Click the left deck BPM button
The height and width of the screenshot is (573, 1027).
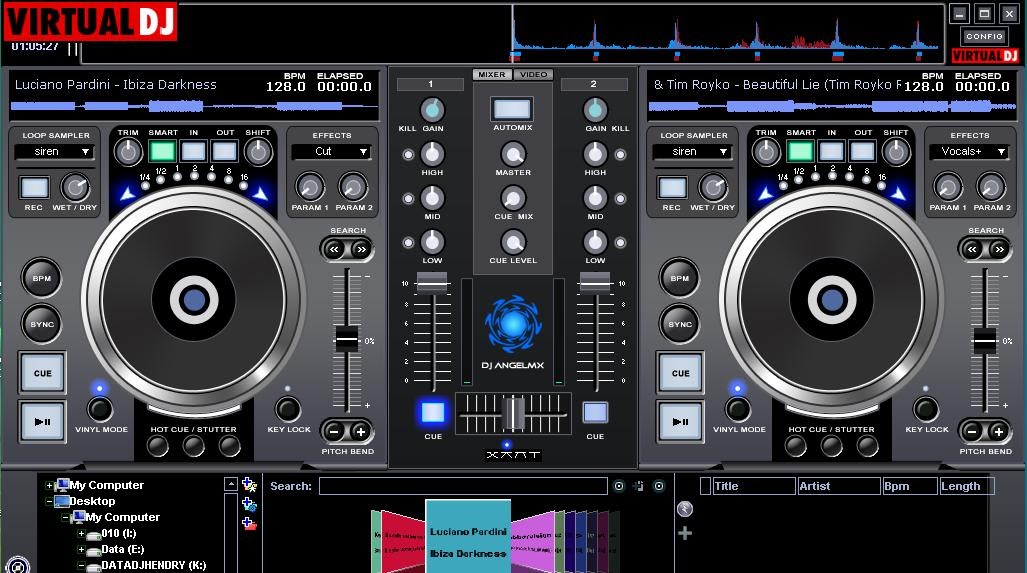coord(42,278)
